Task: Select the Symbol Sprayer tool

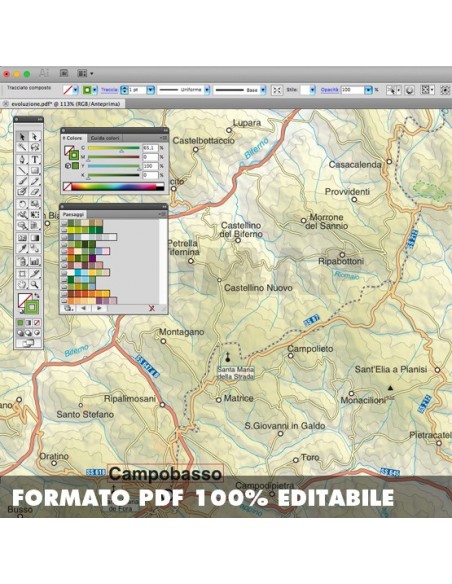Action: (22, 261)
